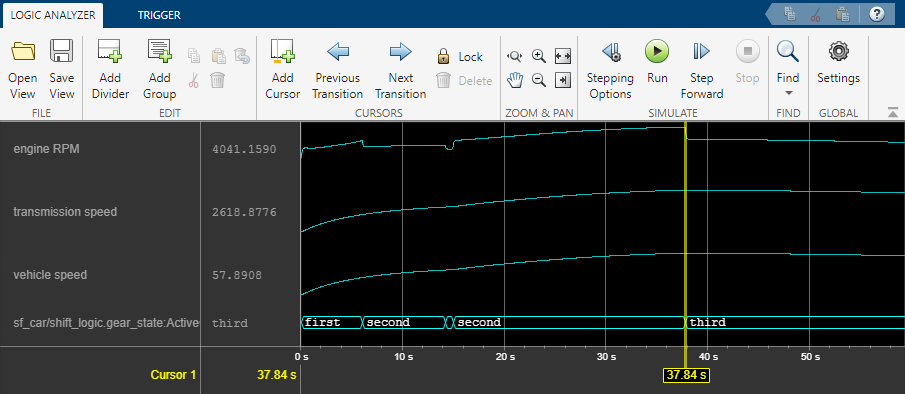Click the Delete cursor button
The width and height of the screenshot is (905, 394).
pyautogui.click(x=464, y=81)
